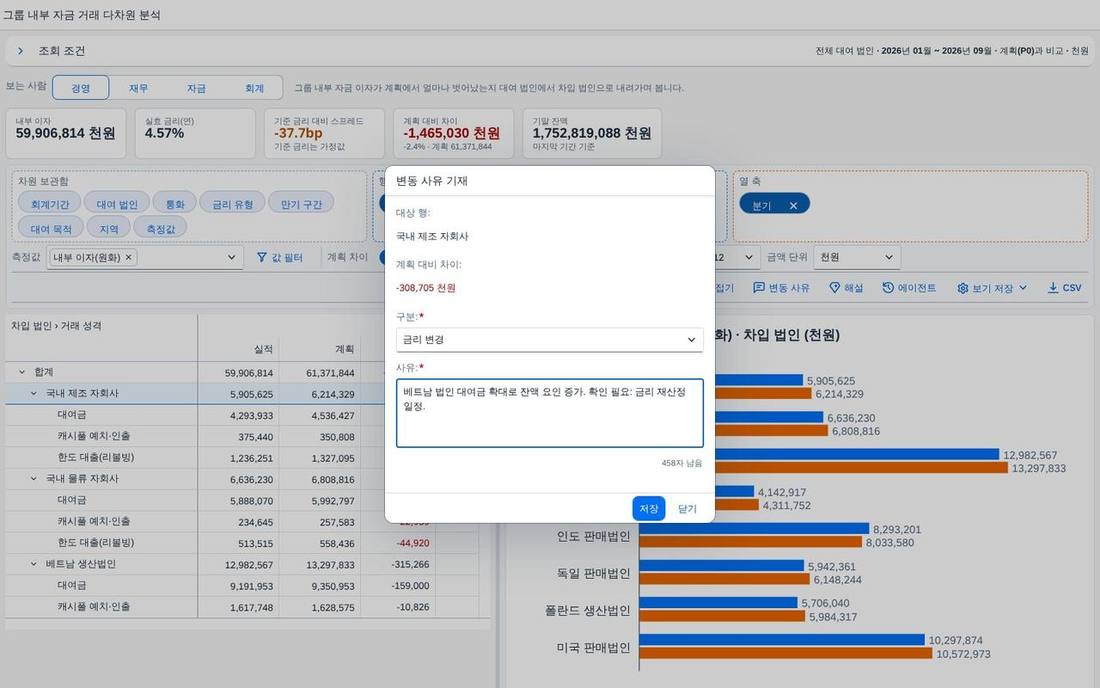Click the blue bar for 미국 판매법인
1100x688 pixels.
782,640
